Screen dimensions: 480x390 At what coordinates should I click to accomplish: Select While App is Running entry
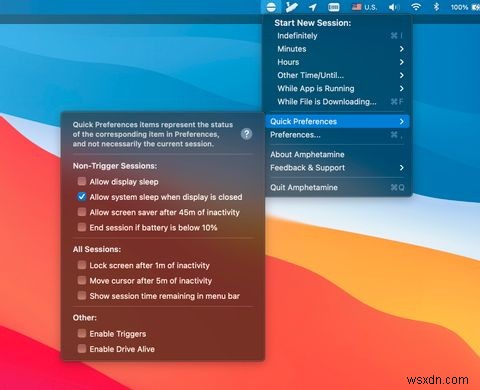point(338,88)
